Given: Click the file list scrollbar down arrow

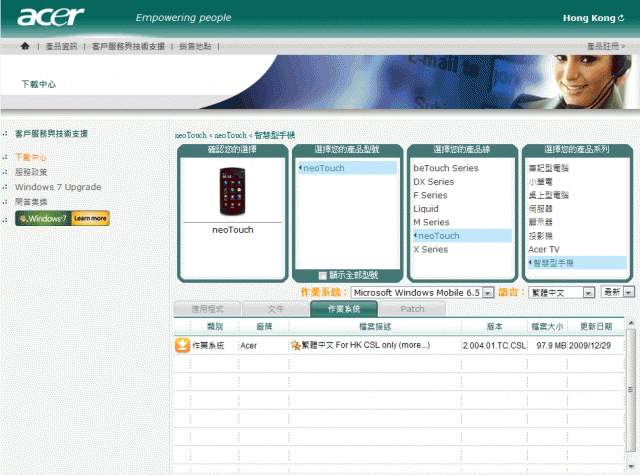Looking at the screenshot, I should click(x=631, y=466).
